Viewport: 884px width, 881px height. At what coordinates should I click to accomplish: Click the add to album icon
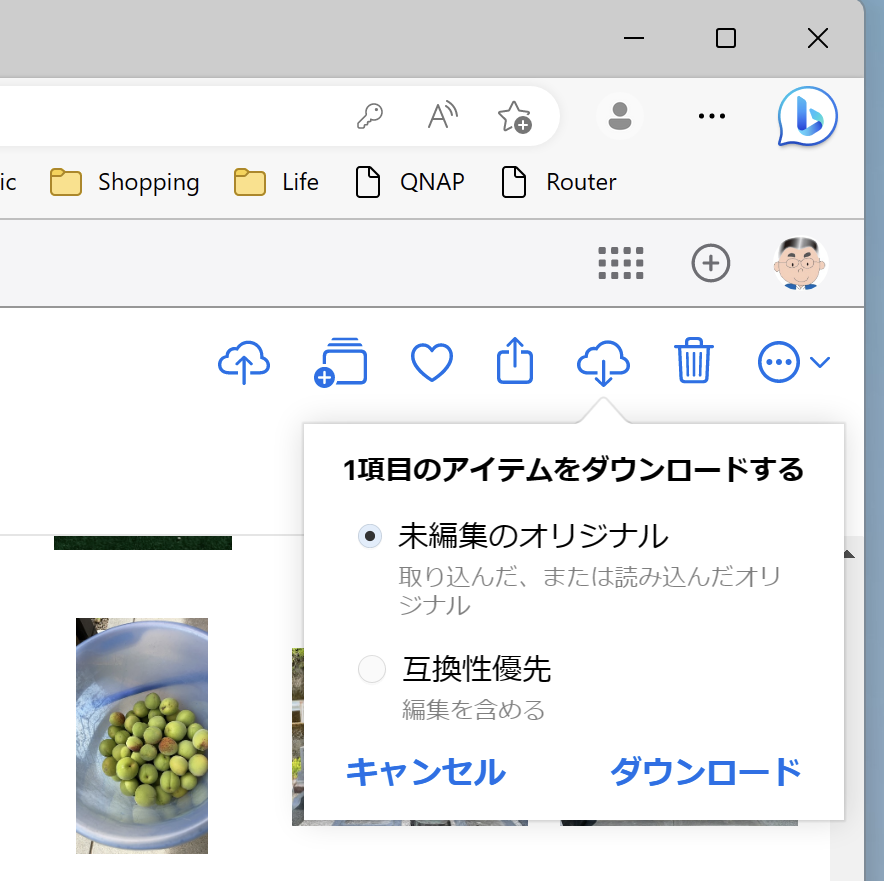coord(341,362)
